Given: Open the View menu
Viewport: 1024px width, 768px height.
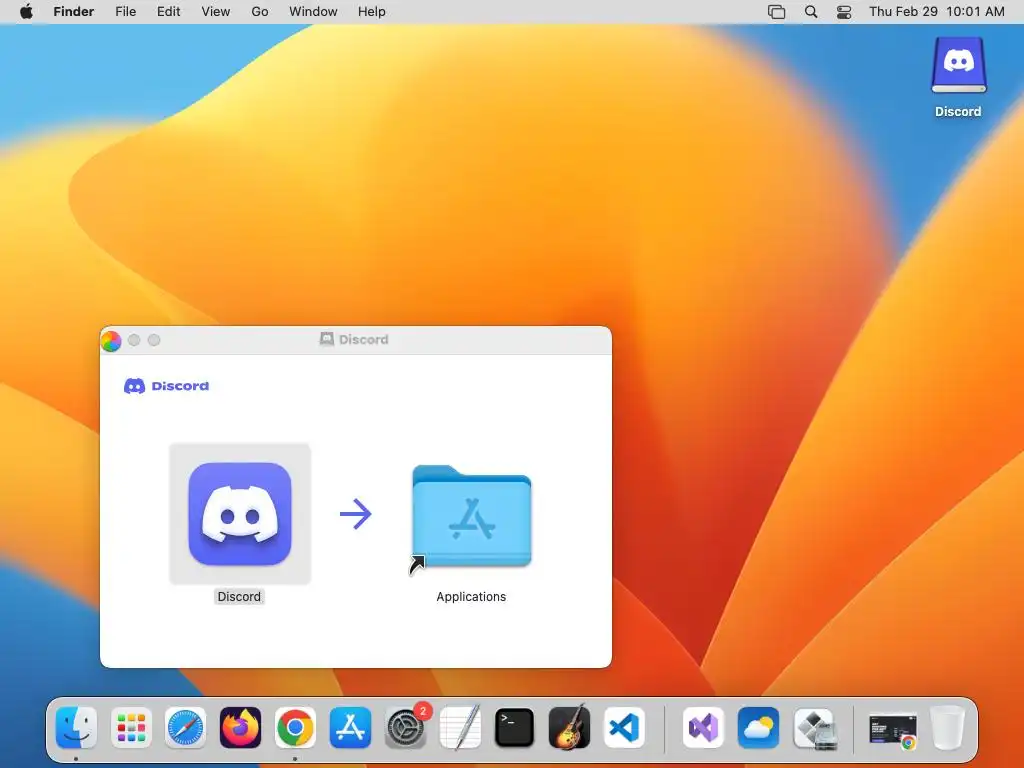Looking at the screenshot, I should pyautogui.click(x=216, y=12).
